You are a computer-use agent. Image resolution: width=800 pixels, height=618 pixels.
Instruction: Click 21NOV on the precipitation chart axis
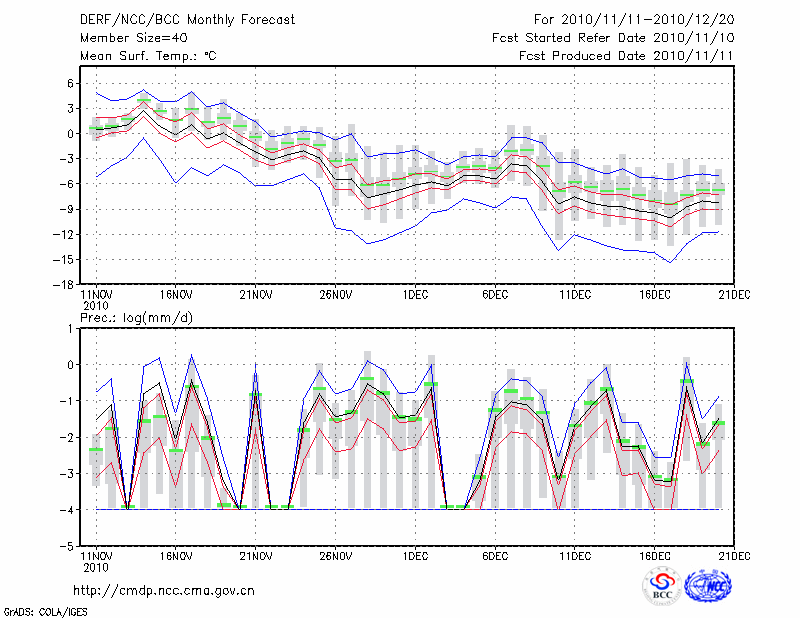pos(255,556)
